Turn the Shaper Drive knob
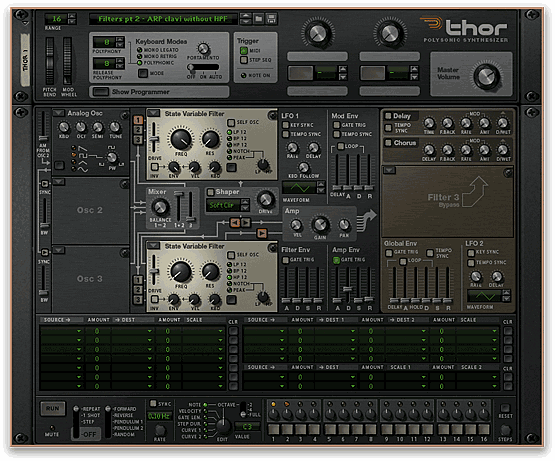This screenshot has height=461, width=555. [x=265, y=200]
